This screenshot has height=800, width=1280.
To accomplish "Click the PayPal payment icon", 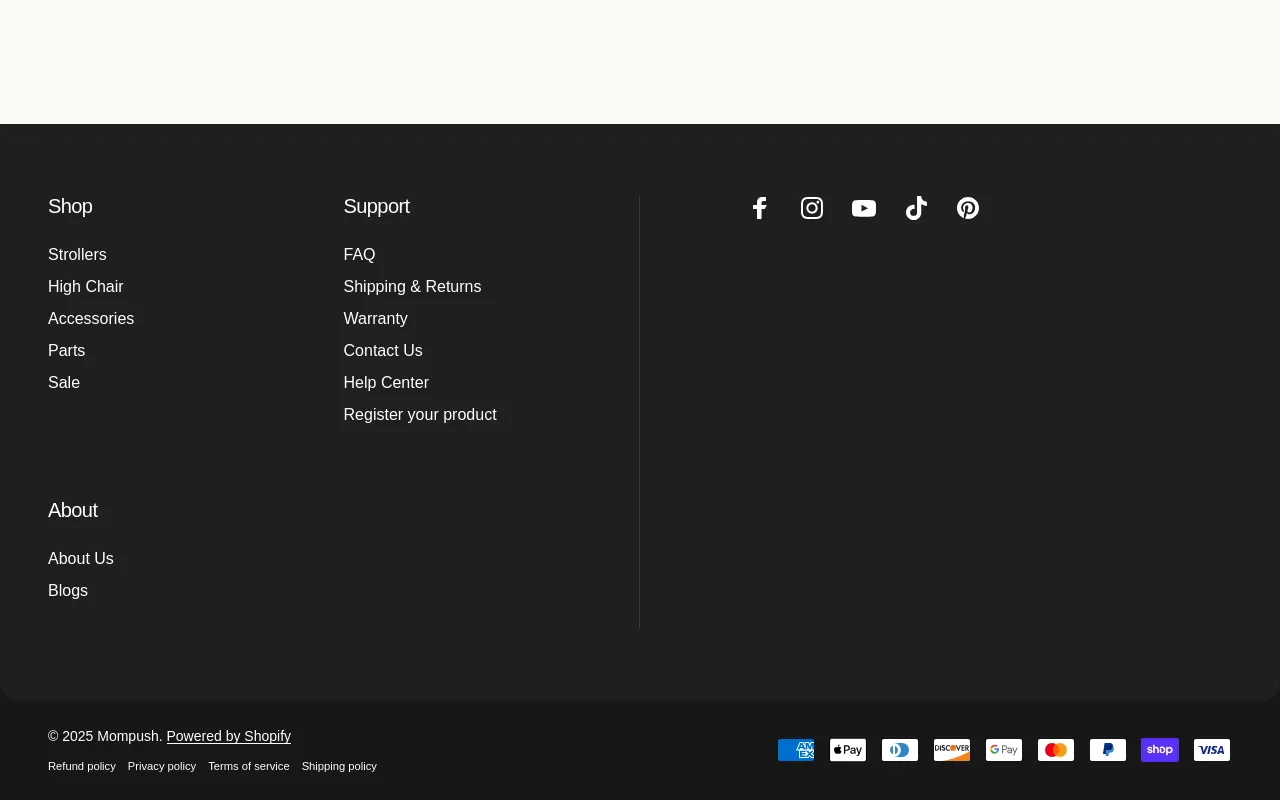I will click(x=1108, y=750).
